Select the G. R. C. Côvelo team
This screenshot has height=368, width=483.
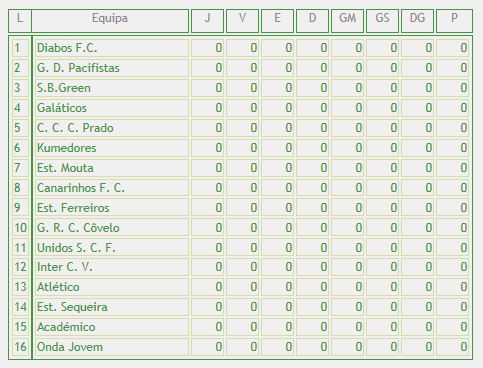[78, 228]
